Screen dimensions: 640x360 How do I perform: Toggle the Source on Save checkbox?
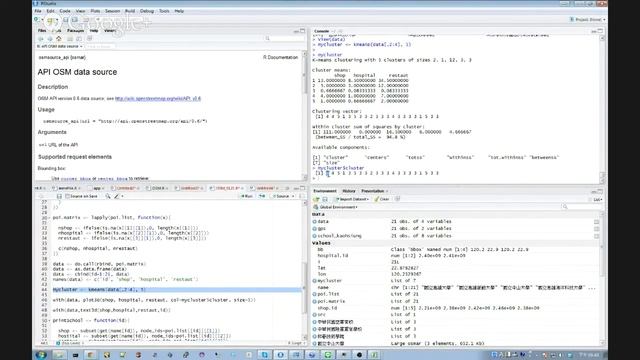coord(68,196)
